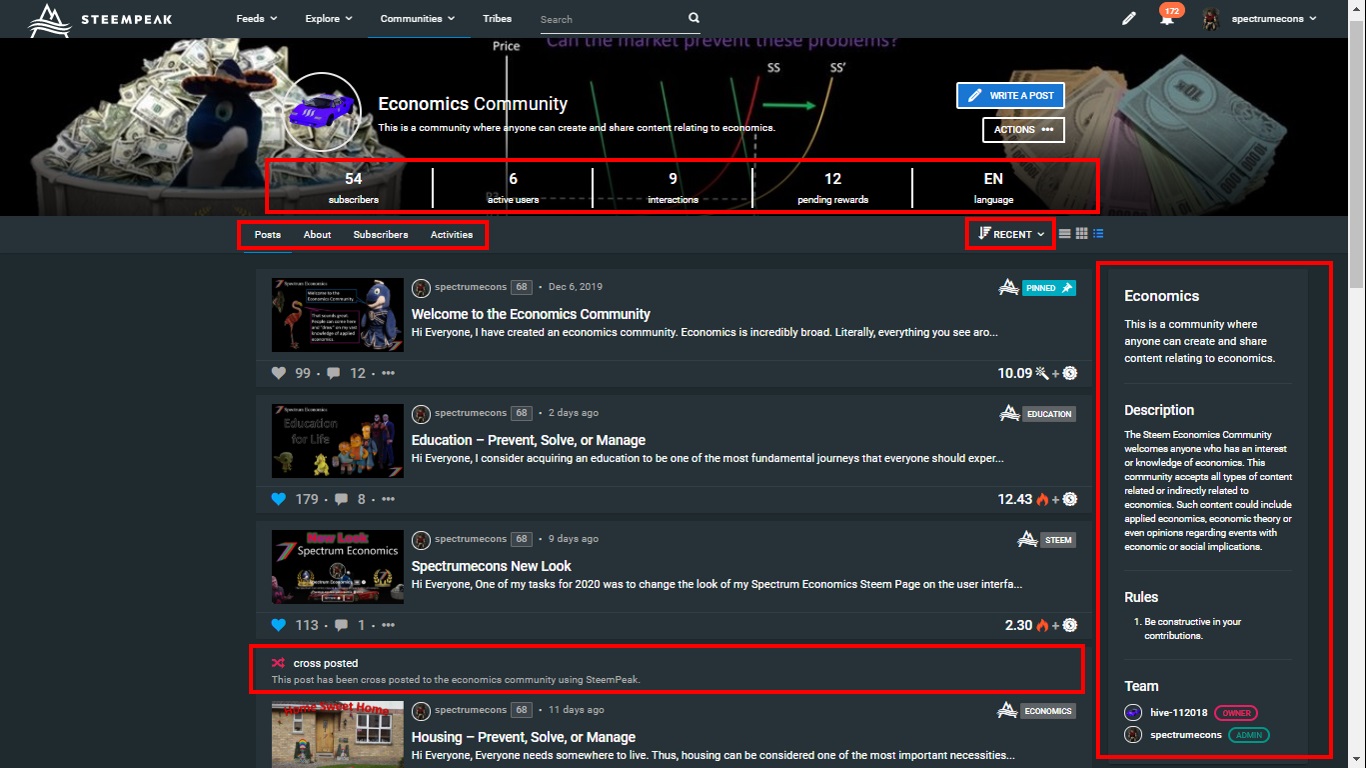Click community icon beside STEEM tag

[x=1027, y=539]
